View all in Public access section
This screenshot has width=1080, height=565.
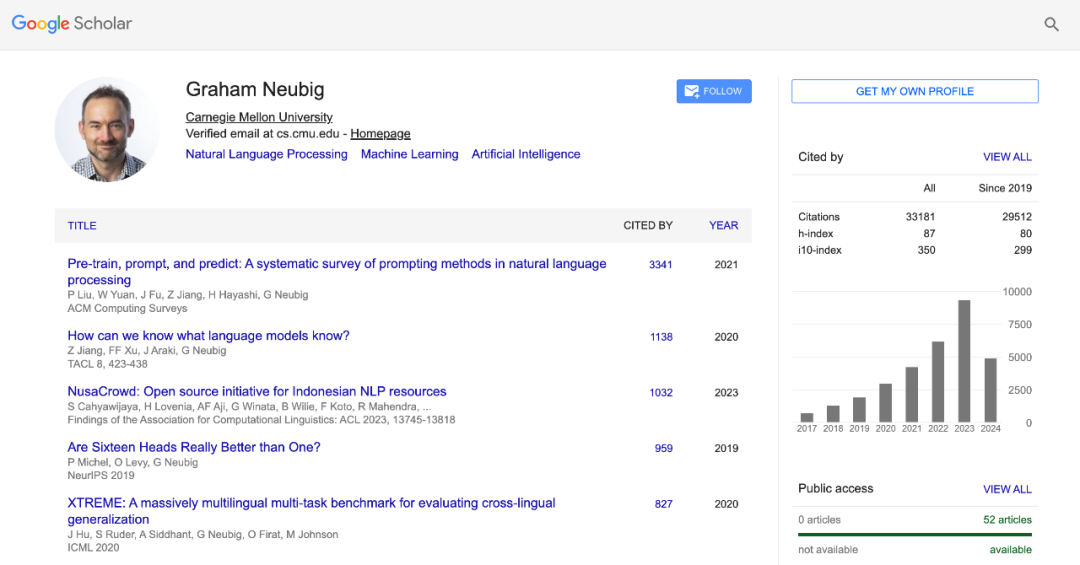(1007, 489)
